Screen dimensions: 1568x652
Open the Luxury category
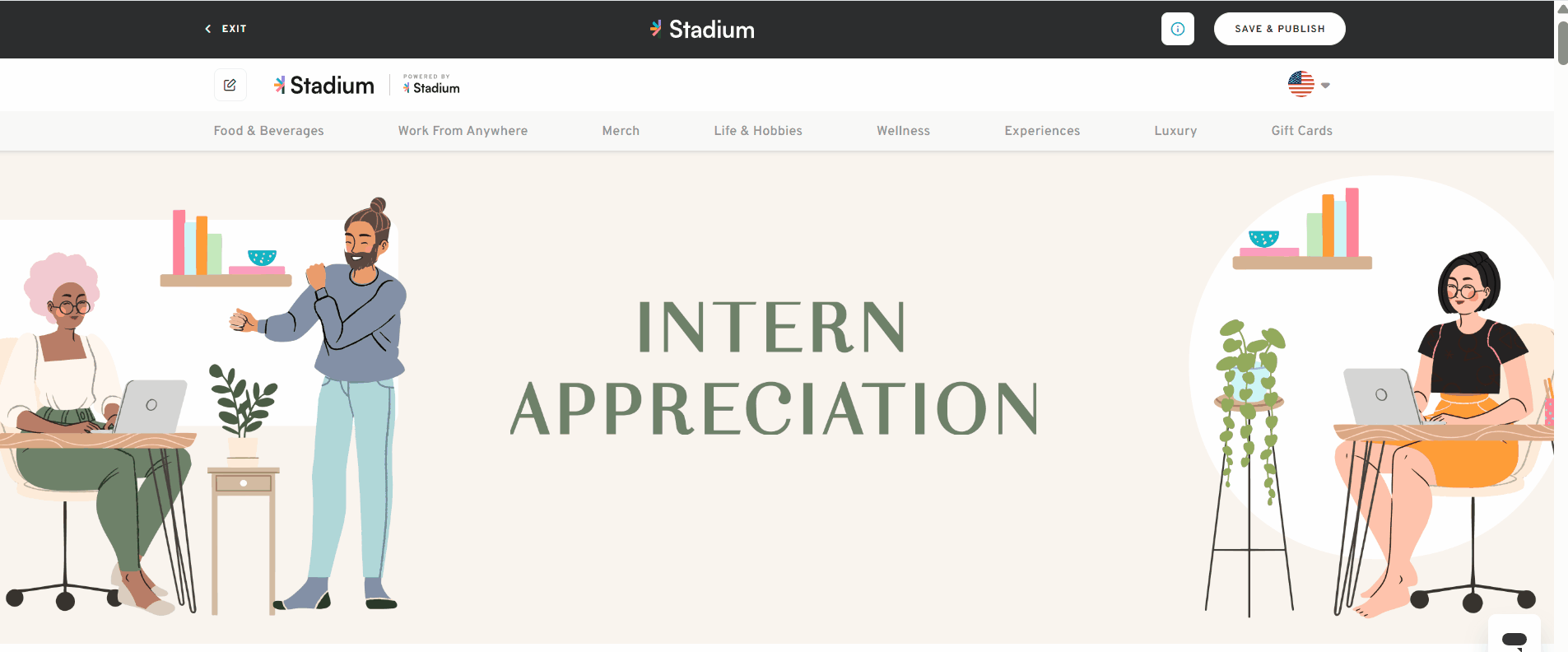(1175, 130)
